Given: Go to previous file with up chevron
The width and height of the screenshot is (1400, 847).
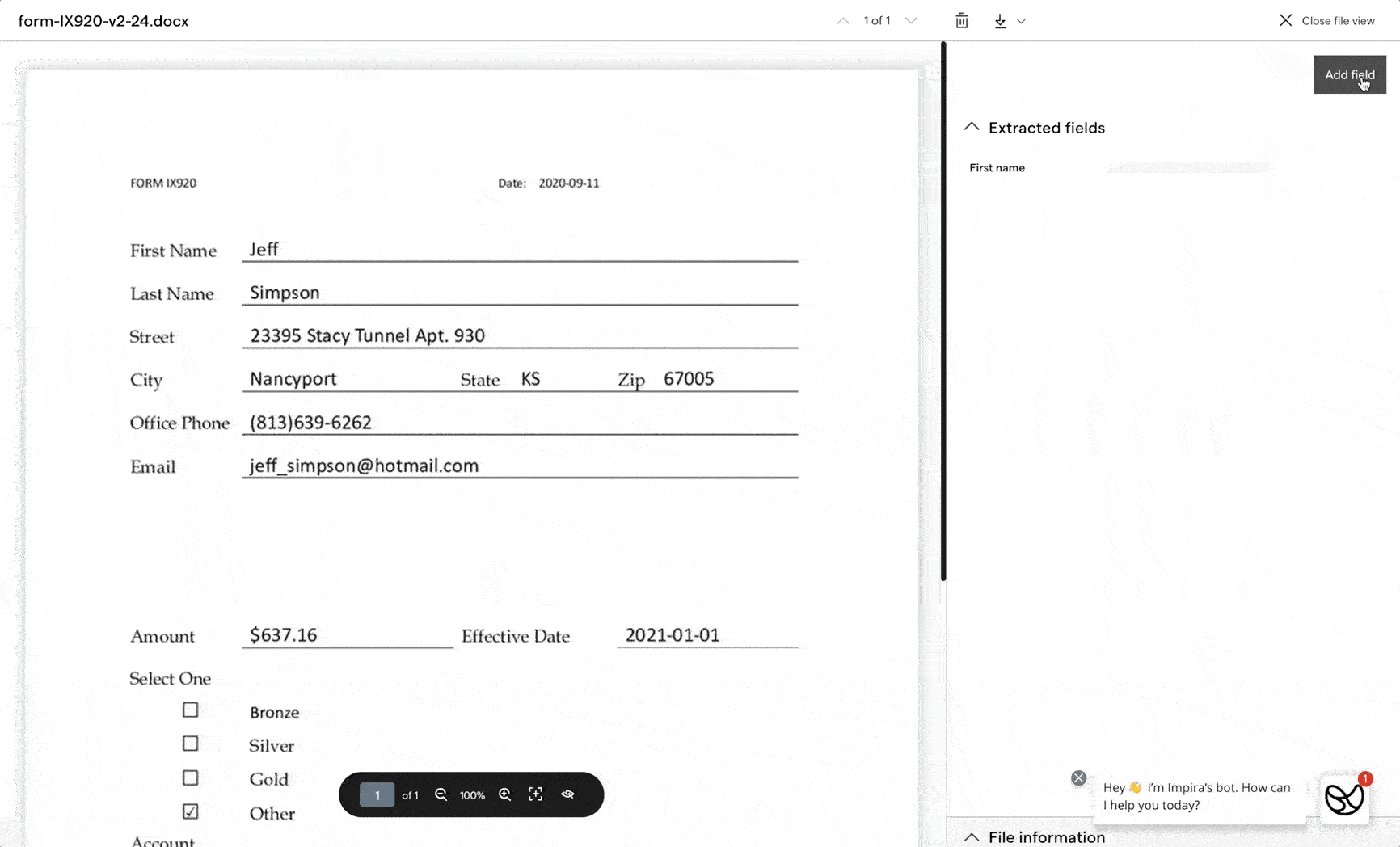Looking at the screenshot, I should [843, 20].
